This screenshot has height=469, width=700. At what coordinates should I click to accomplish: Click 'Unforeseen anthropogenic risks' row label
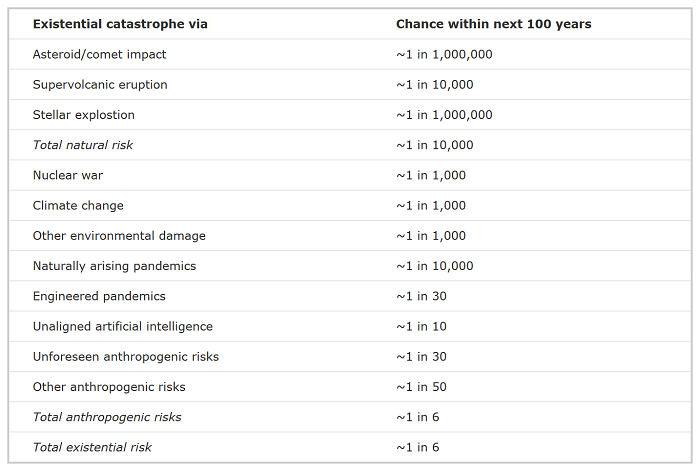pyautogui.click(x=126, y=357)
